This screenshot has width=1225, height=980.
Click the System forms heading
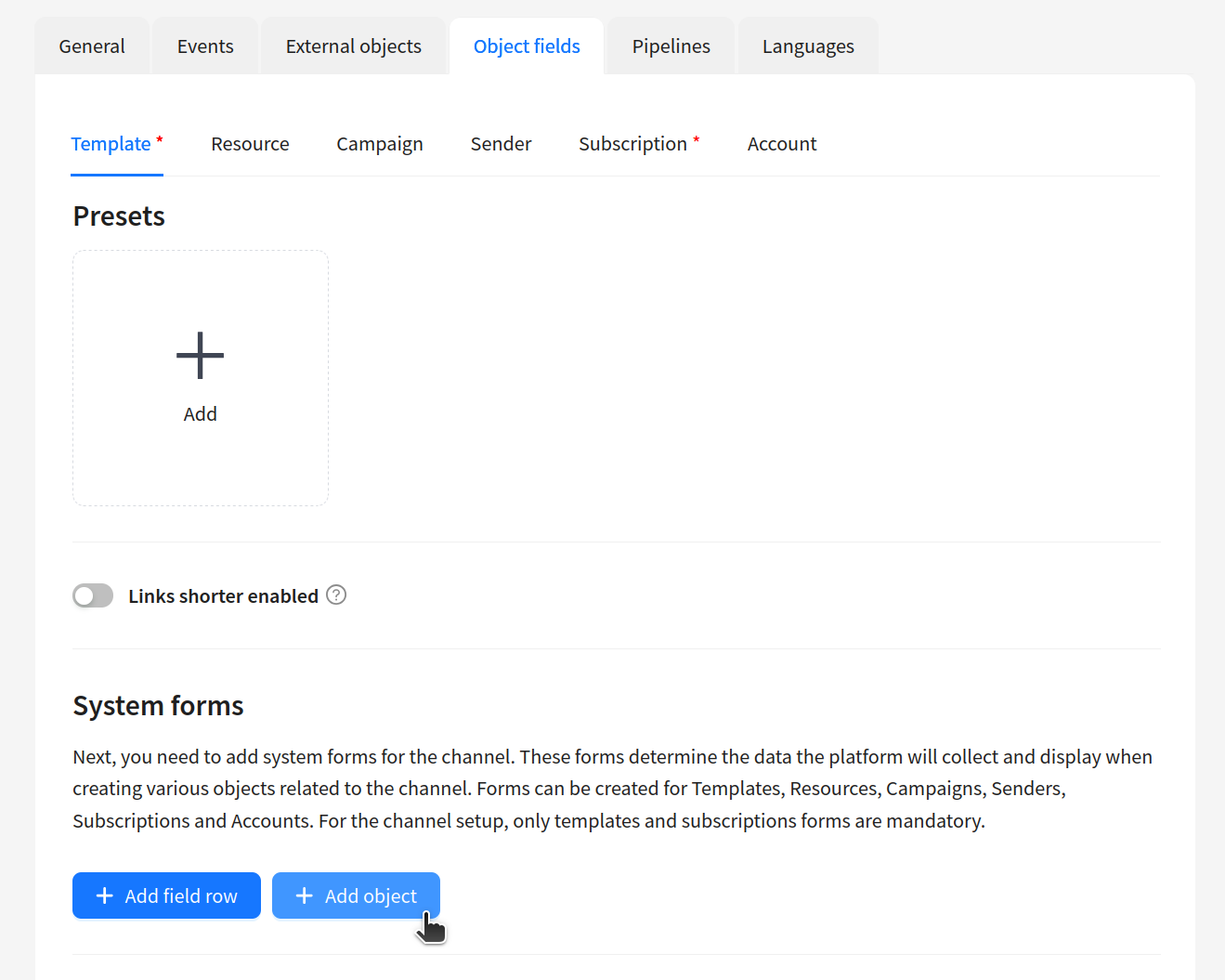(x=158, y=706)
